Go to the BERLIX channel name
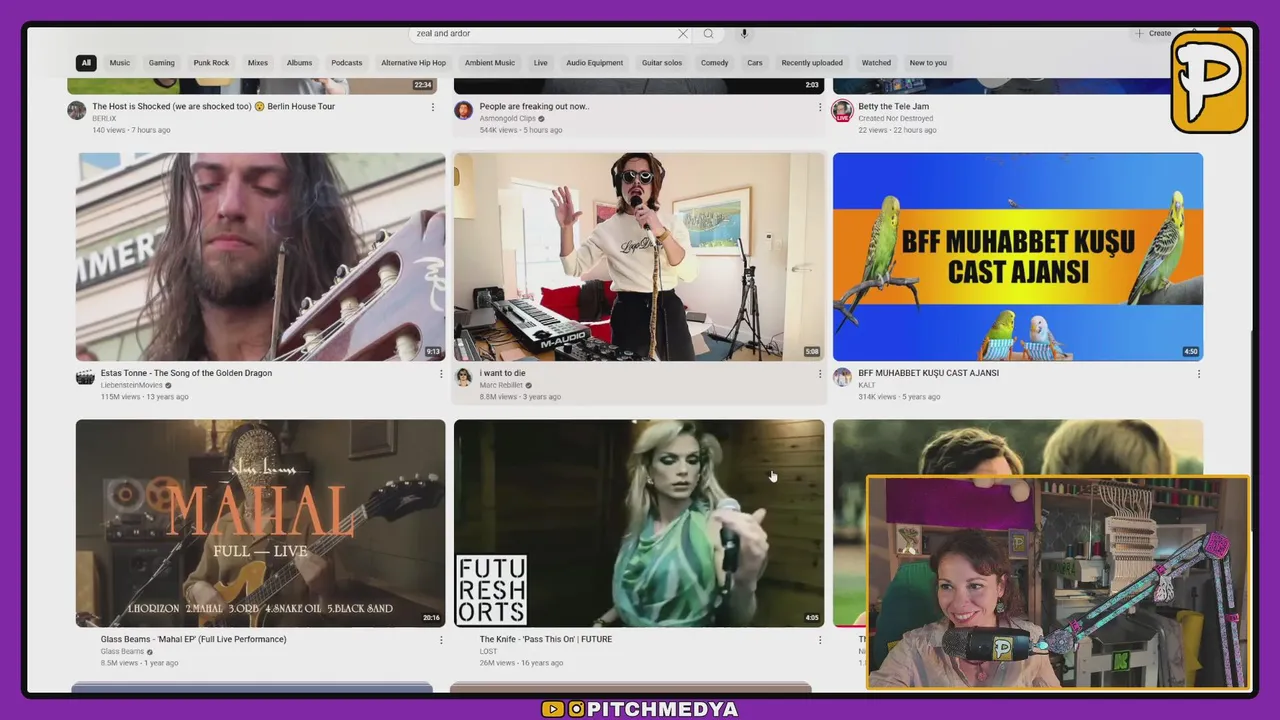 (104, 118)
